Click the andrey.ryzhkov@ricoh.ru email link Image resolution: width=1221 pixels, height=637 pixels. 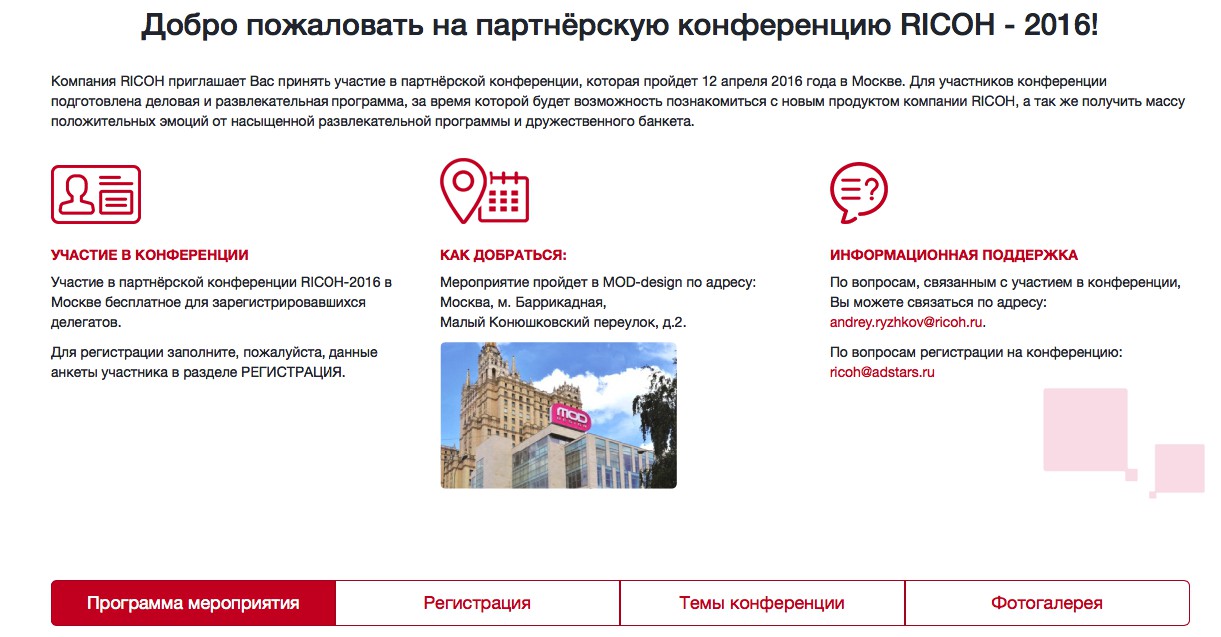(907, 323)
